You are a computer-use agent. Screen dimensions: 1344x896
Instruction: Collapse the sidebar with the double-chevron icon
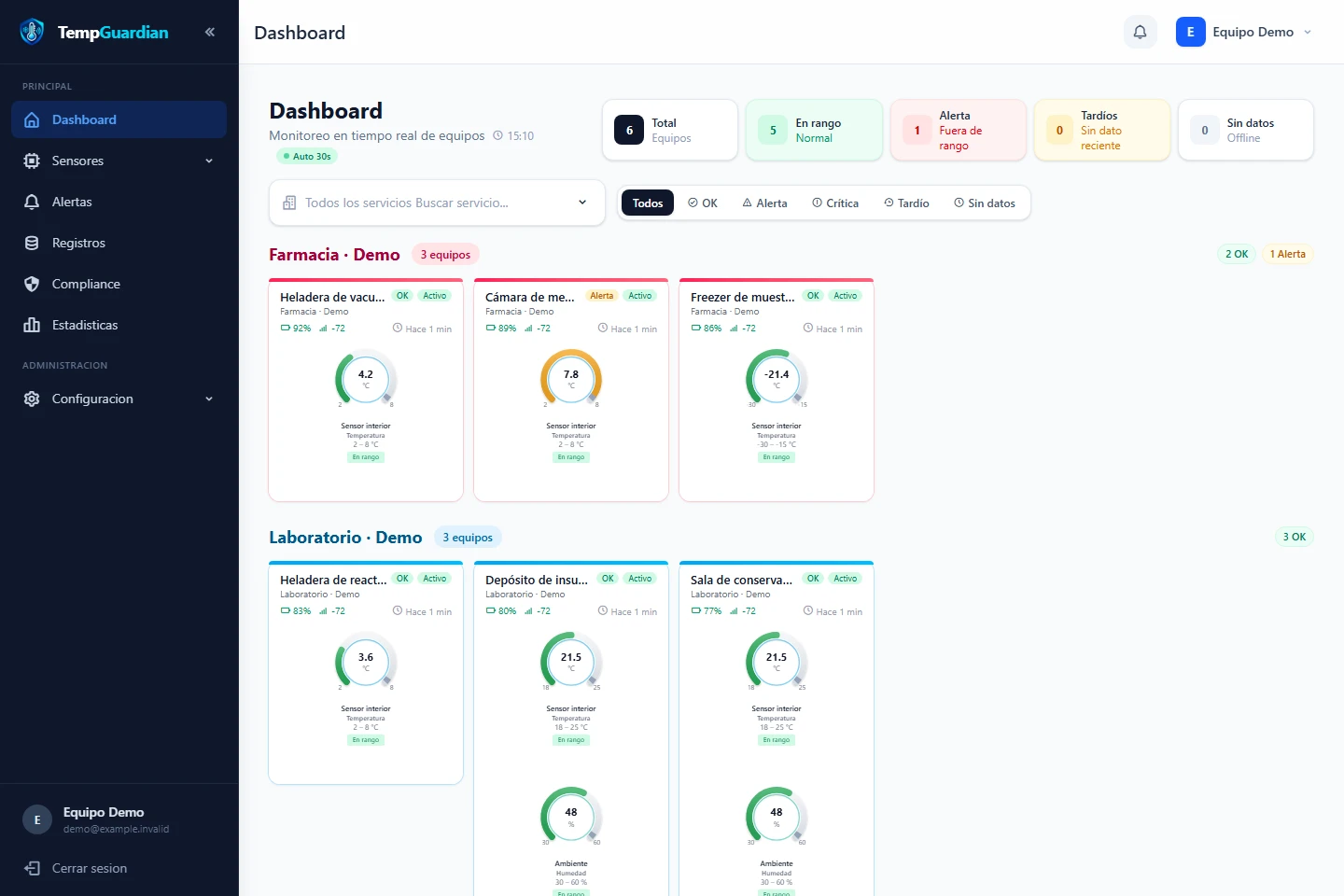click(210, 32)
